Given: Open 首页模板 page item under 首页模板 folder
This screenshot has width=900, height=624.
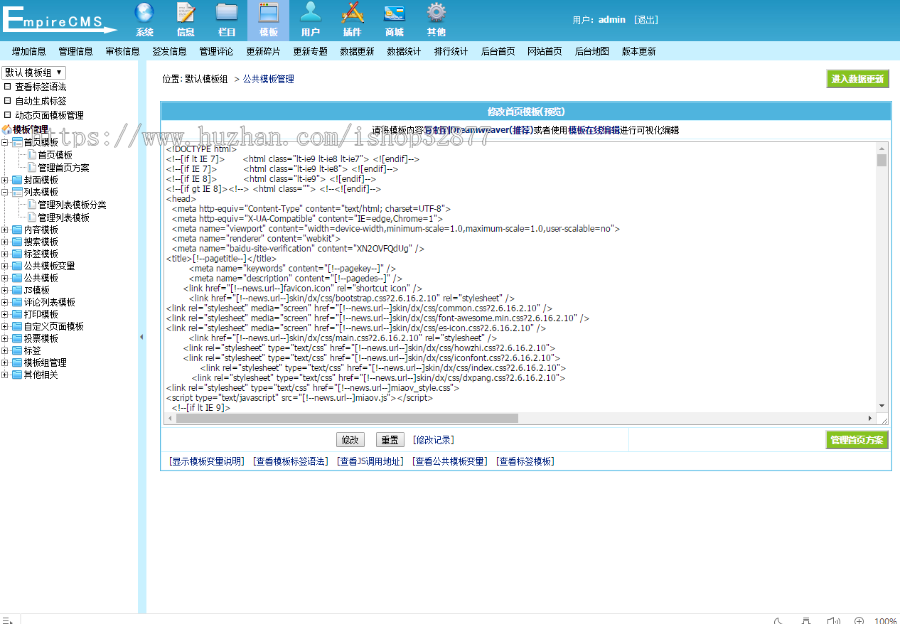Looking at the screenshot, I should pyautogui.click(x=55, y=155).
